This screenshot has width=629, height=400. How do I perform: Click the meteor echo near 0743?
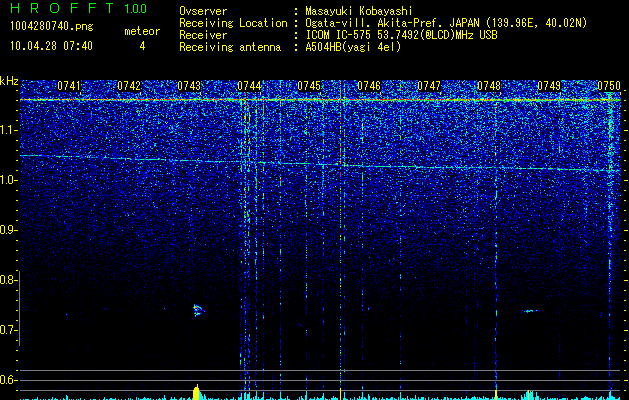(x=199, y=310)
